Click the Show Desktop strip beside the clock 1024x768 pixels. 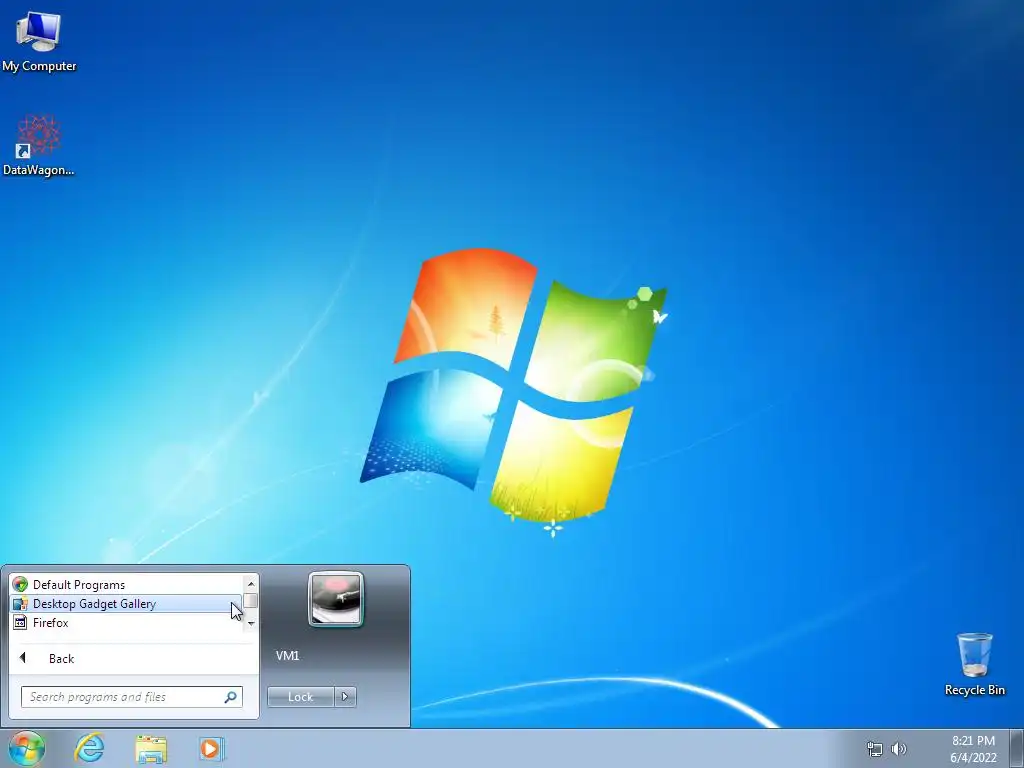point(1017,748)
